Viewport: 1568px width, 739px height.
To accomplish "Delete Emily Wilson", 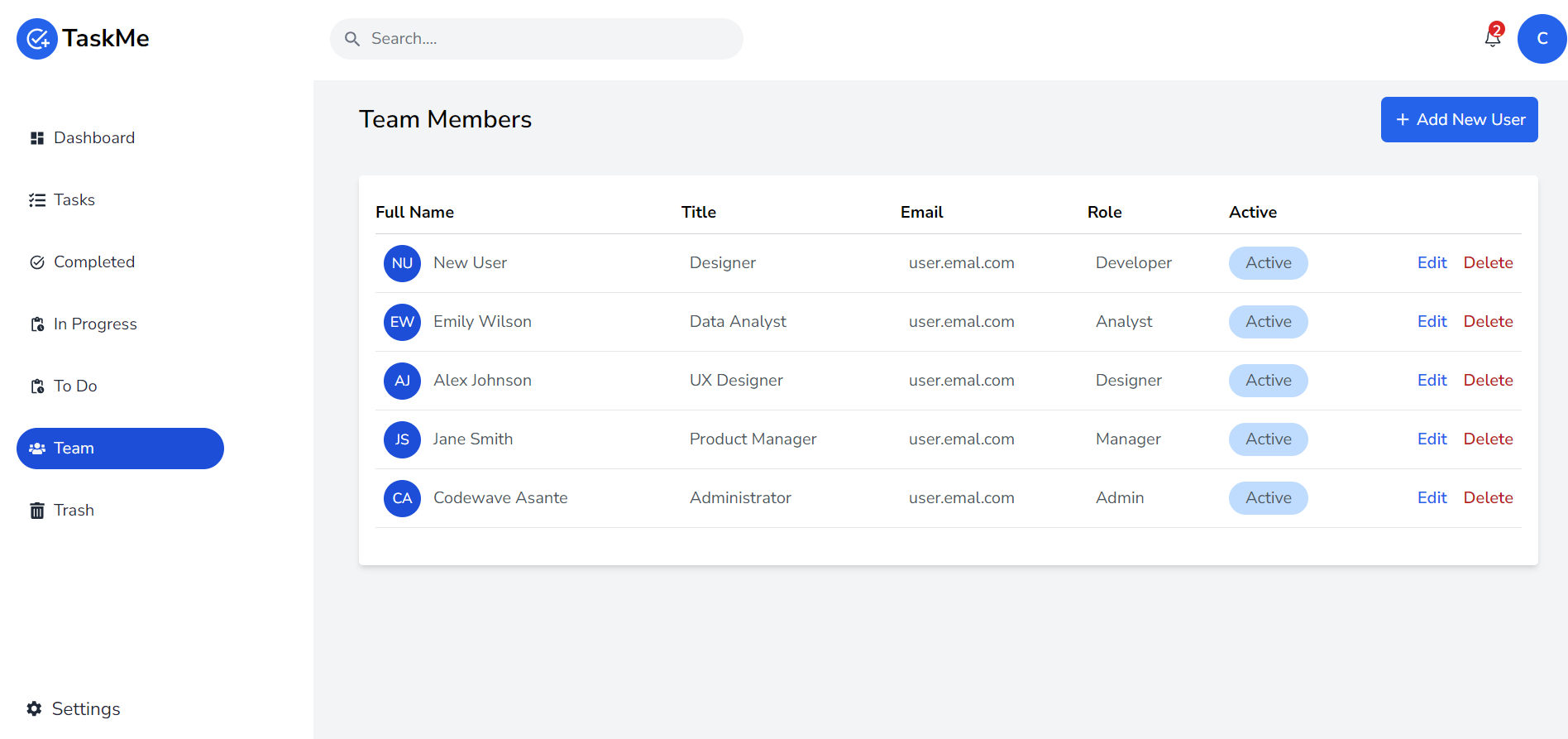I will point(1489,322).
